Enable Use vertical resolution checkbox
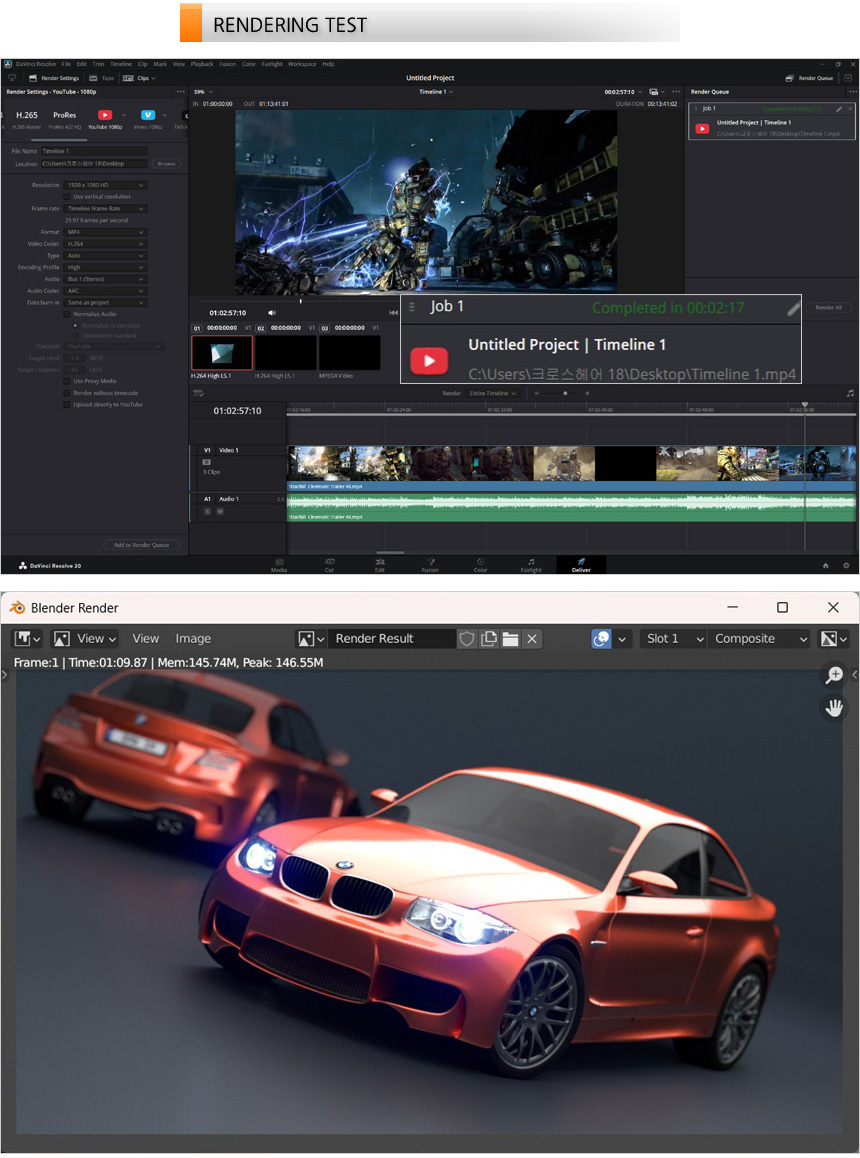The width and height of the screenshot is (860, 1158). click(68, 197)
